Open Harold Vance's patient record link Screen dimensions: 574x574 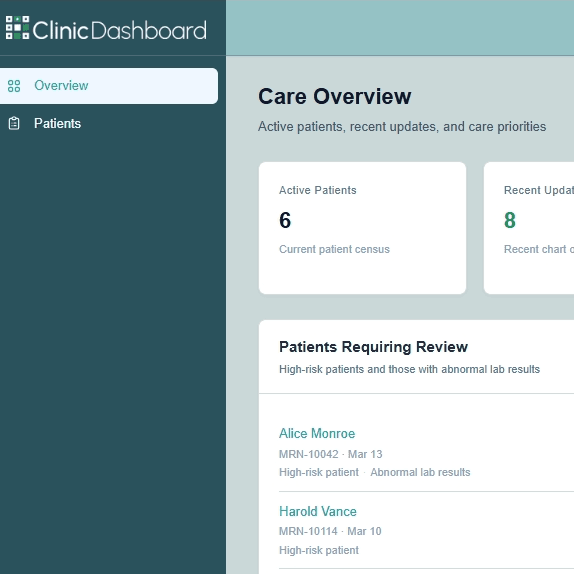(x=318, y=511)
